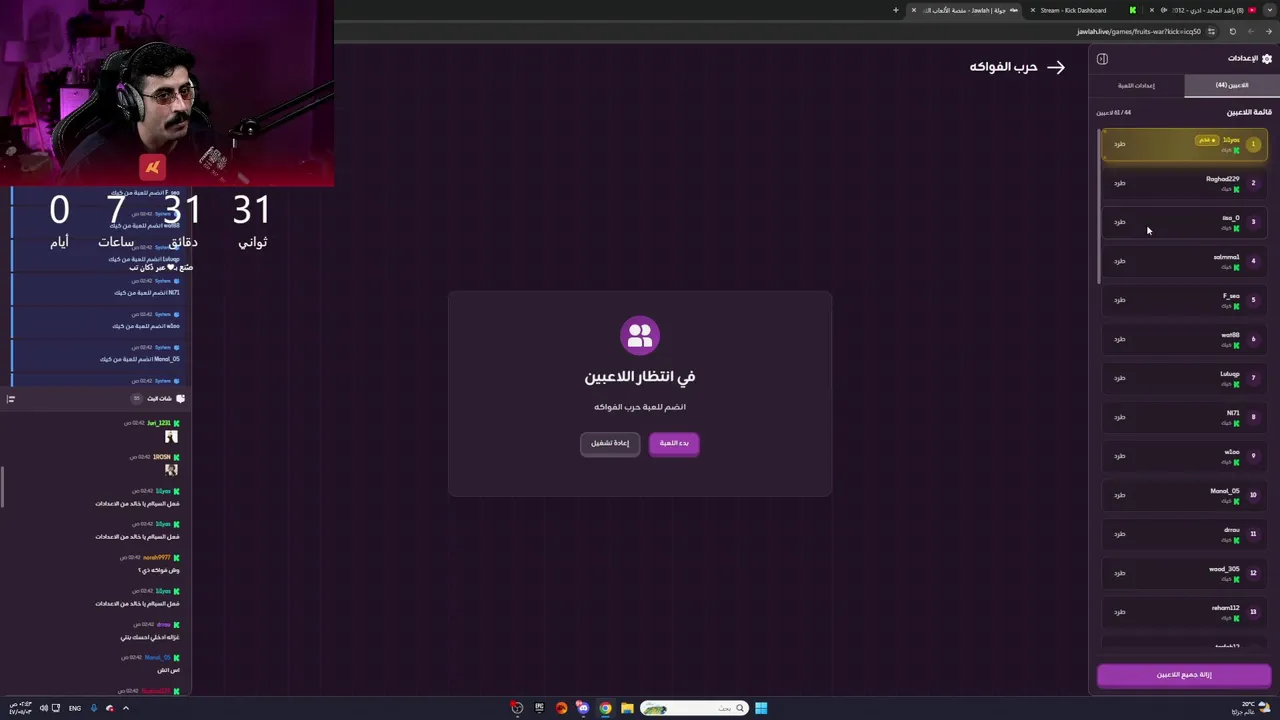
Task: Click the chat panel menu icon on left
Action: (10, 399)
